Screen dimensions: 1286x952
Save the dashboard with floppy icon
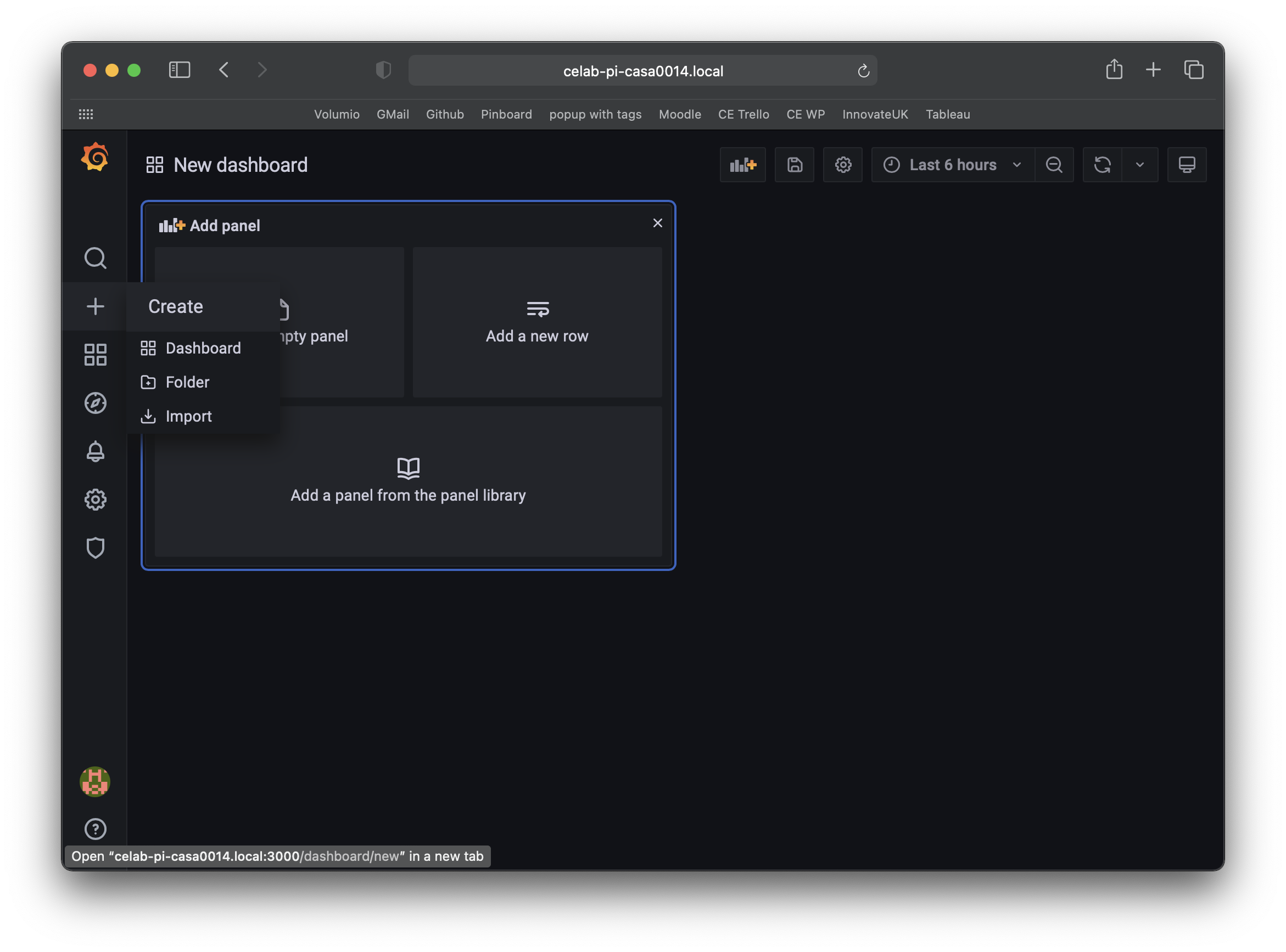point(795,165)
